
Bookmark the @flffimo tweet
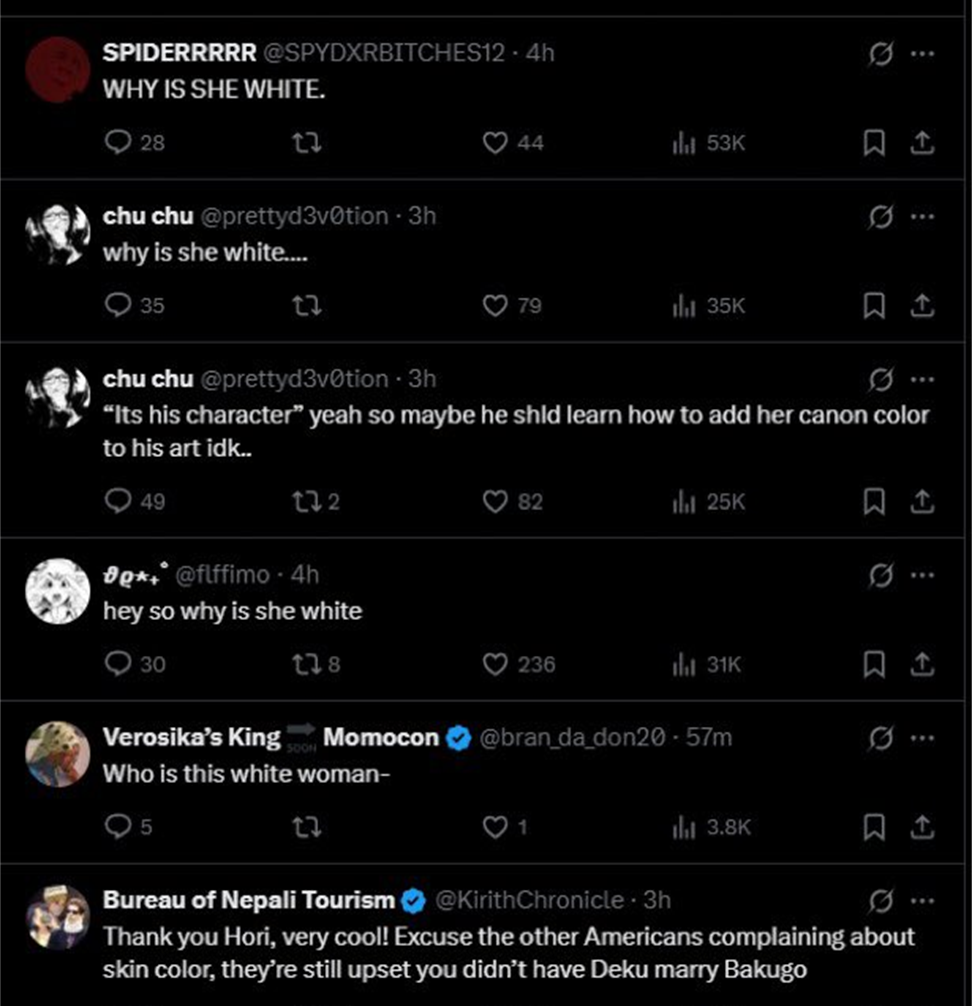[x=873, y=664]
